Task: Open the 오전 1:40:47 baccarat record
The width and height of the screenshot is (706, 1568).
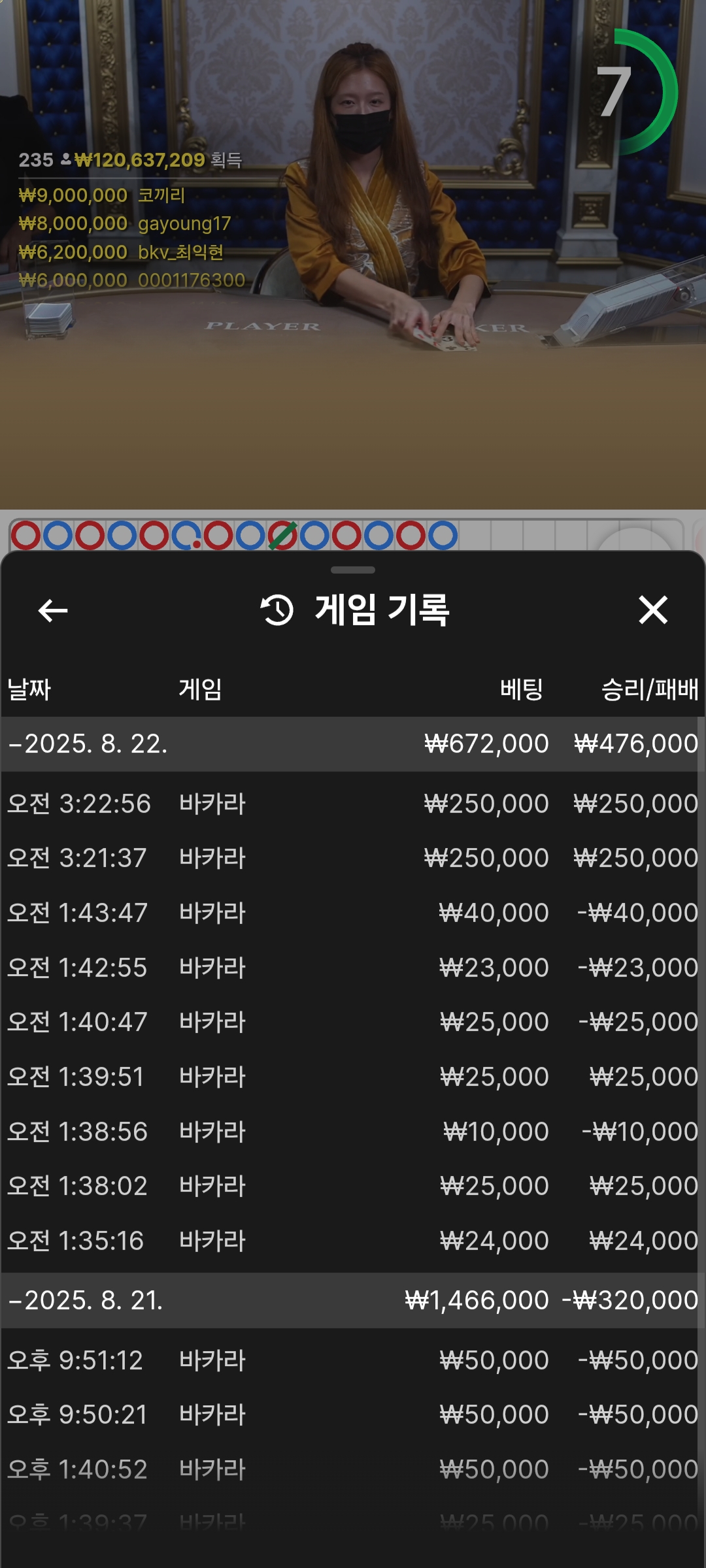Action: pos(353,1022)
